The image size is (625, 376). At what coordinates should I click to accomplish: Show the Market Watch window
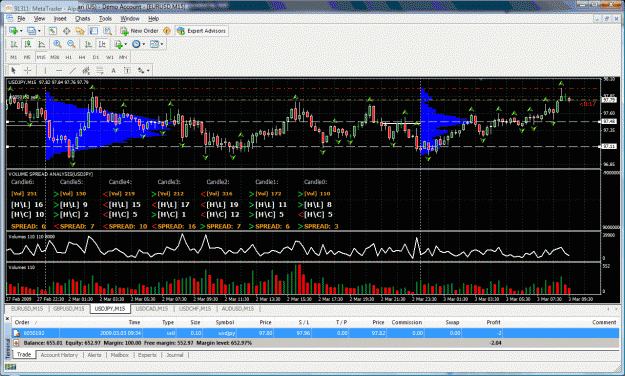point(52,31)
